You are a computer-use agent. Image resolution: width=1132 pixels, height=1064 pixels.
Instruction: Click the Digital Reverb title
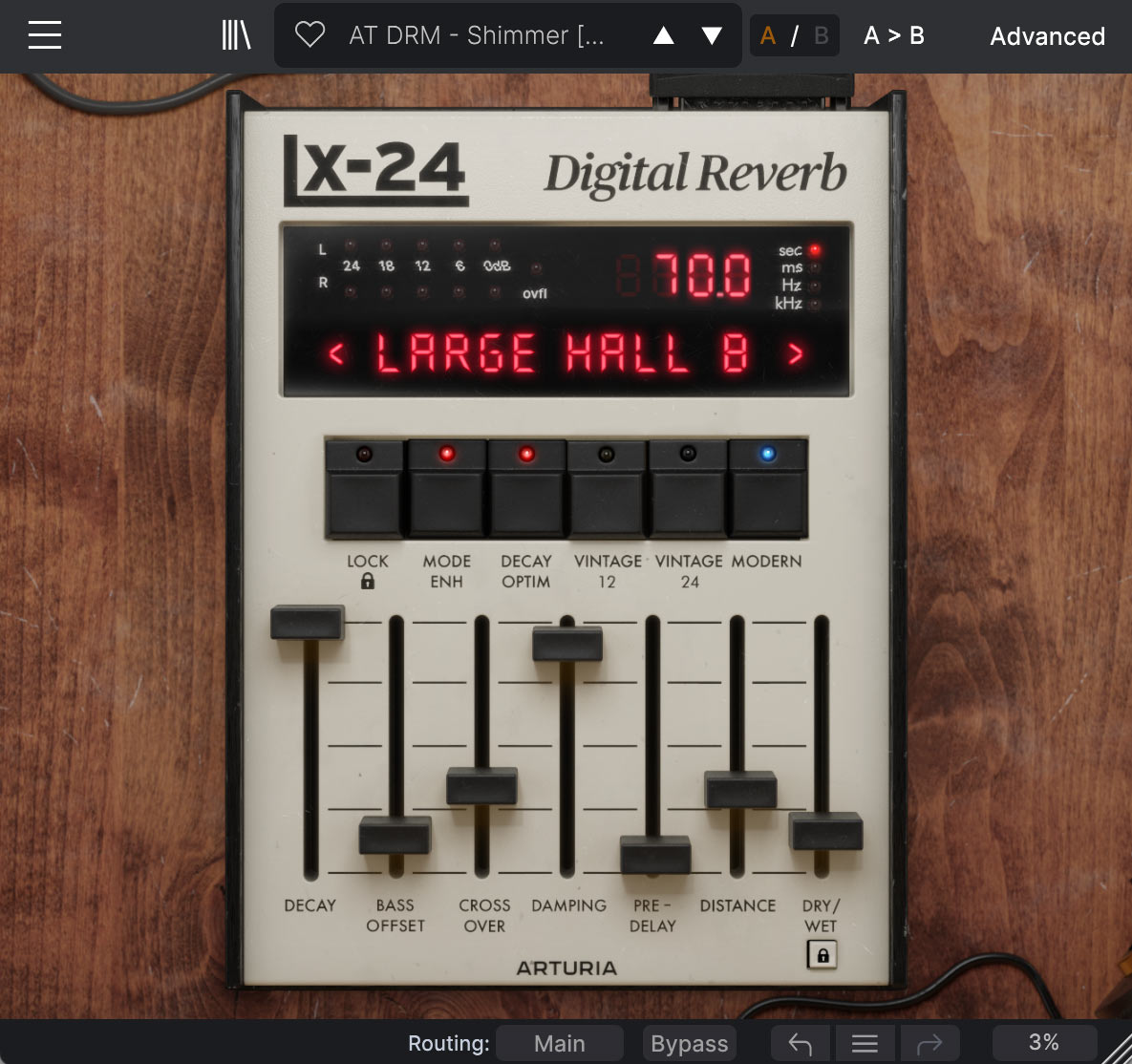(695, 174)
